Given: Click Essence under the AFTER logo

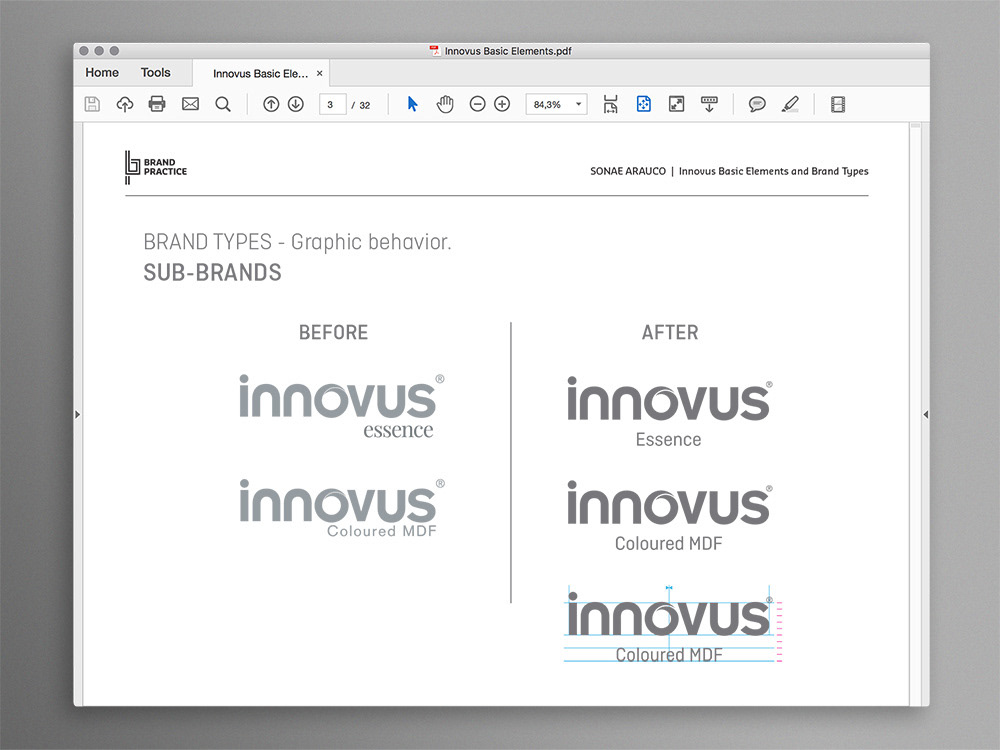Looking at the screenshot, I should click(668, 439).
